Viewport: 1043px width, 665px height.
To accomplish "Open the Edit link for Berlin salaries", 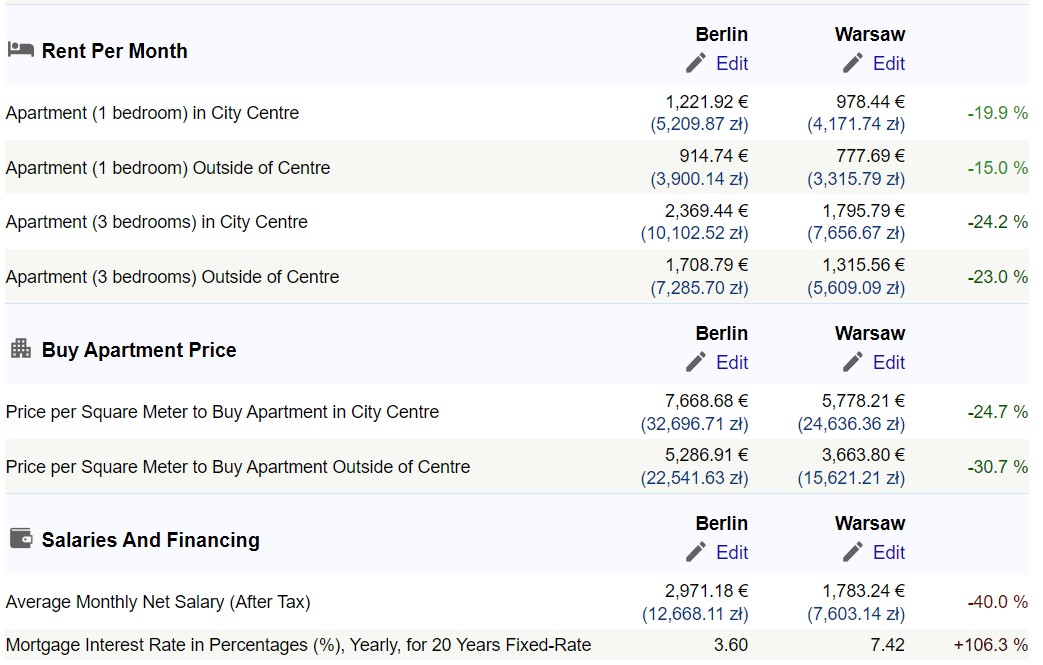I will [x=732, y=552].
